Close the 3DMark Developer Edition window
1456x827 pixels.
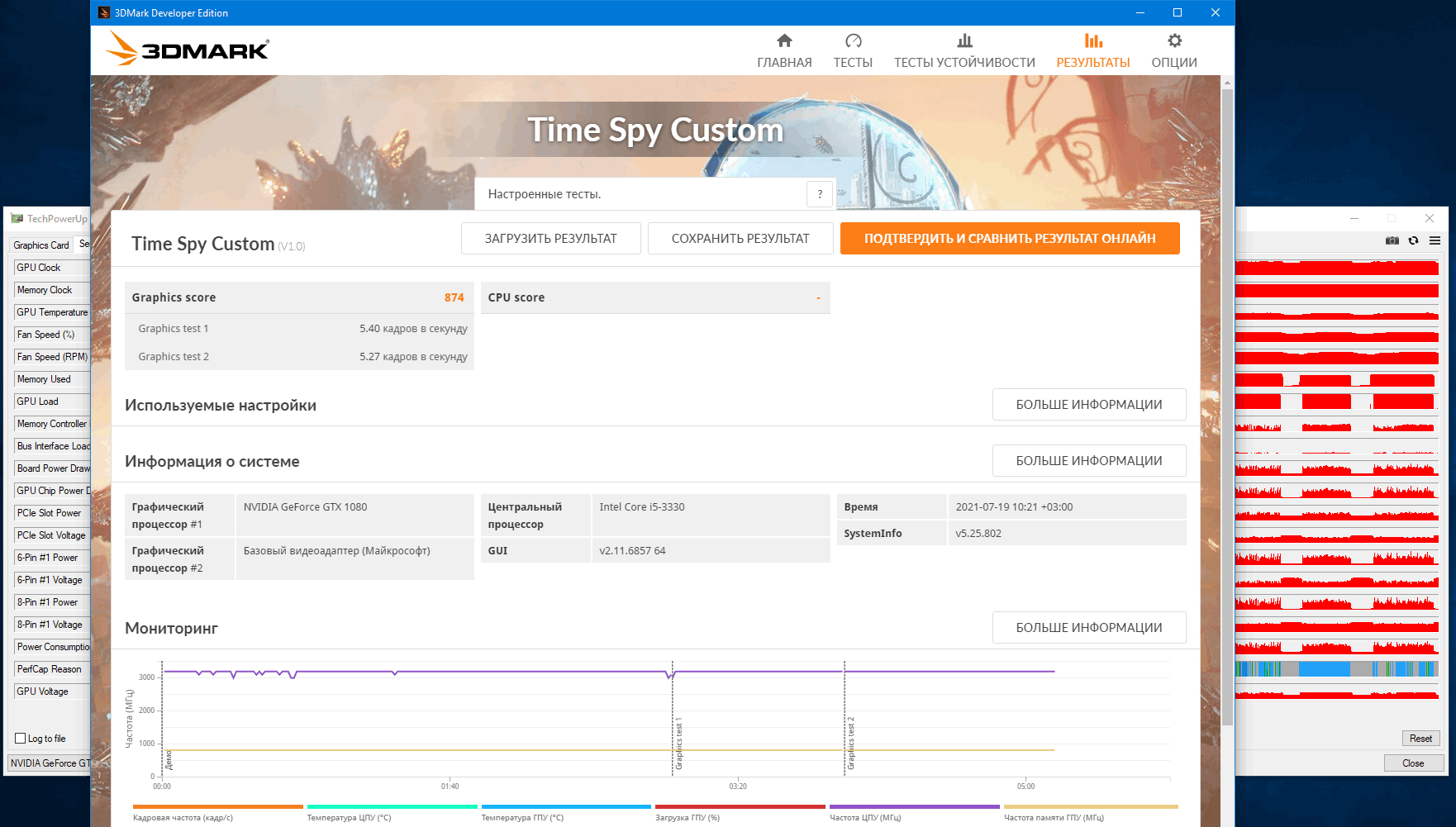coord(1216,12)
